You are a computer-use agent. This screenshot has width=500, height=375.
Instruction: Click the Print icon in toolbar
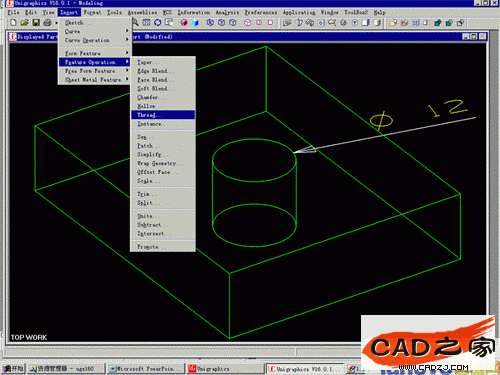tap(47, 23)
